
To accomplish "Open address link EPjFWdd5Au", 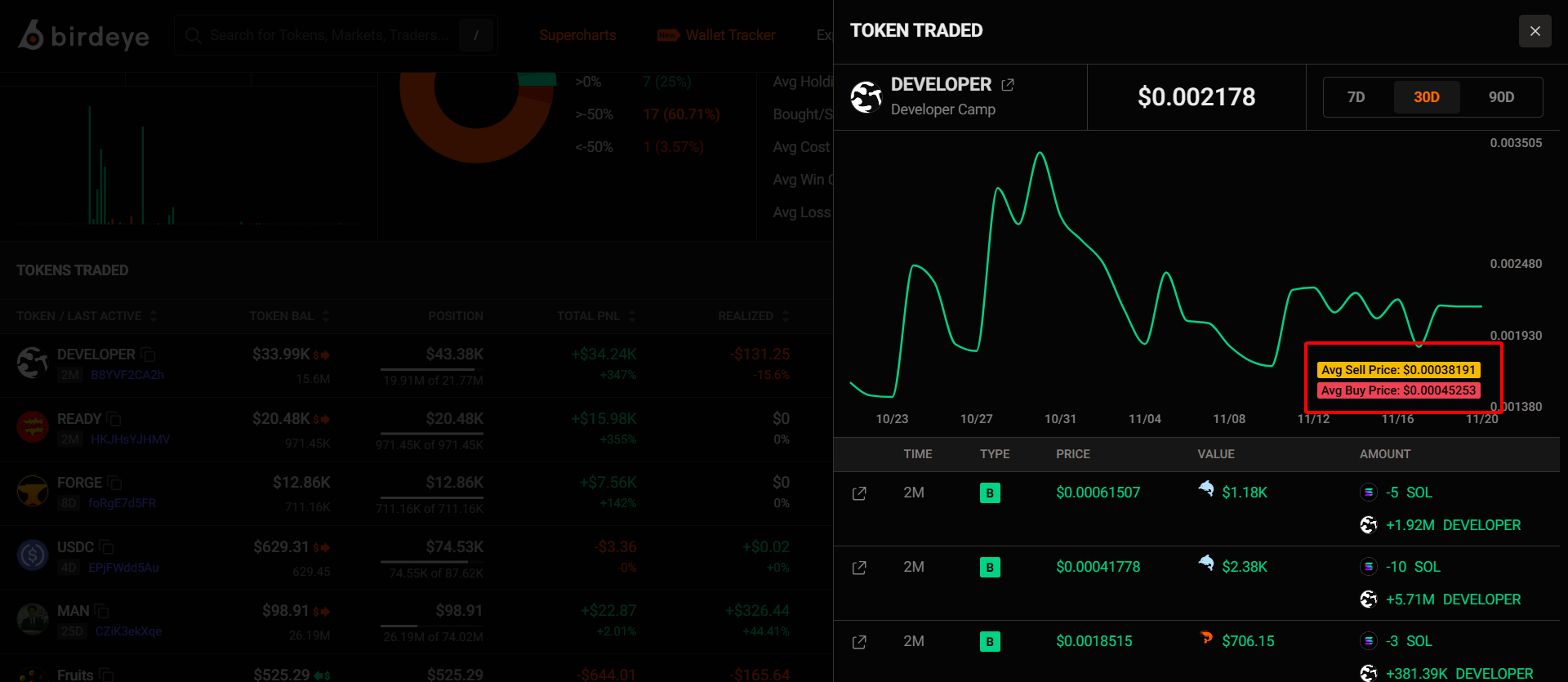I will pos(123,568).
